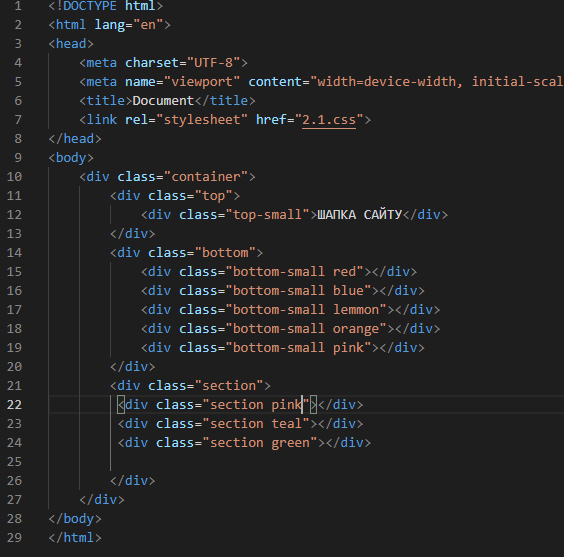Click empty line 25 in the editor

306,462
